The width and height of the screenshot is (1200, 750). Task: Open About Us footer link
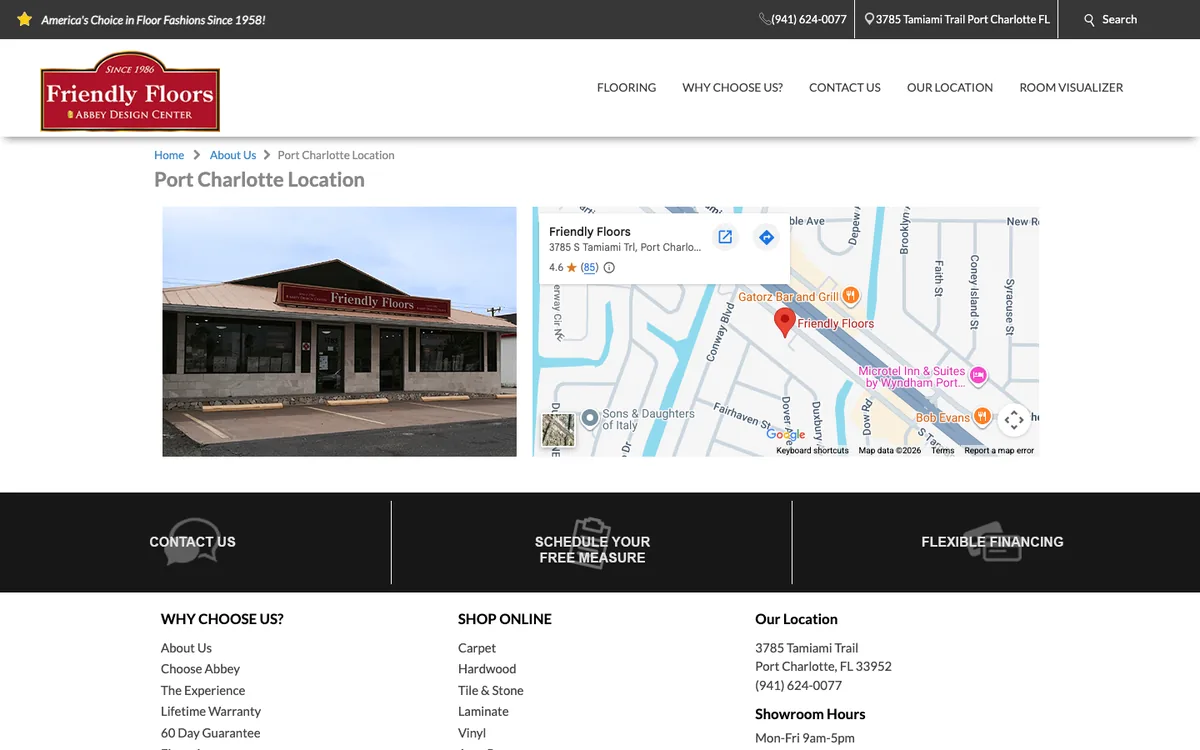(186, 648)
